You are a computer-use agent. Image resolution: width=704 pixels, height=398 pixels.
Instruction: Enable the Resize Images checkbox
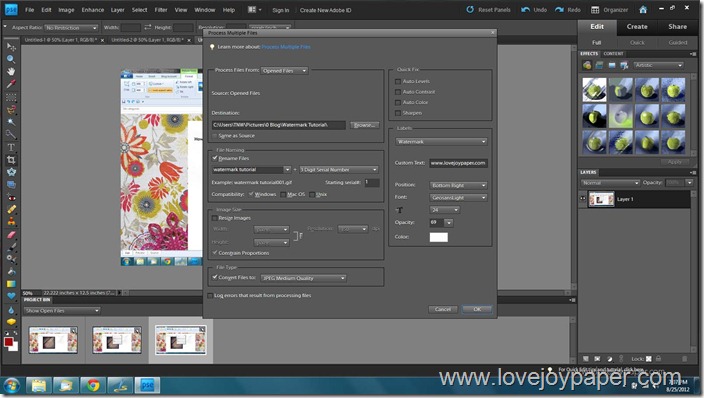pyautogui.click(x=215, y=218)
